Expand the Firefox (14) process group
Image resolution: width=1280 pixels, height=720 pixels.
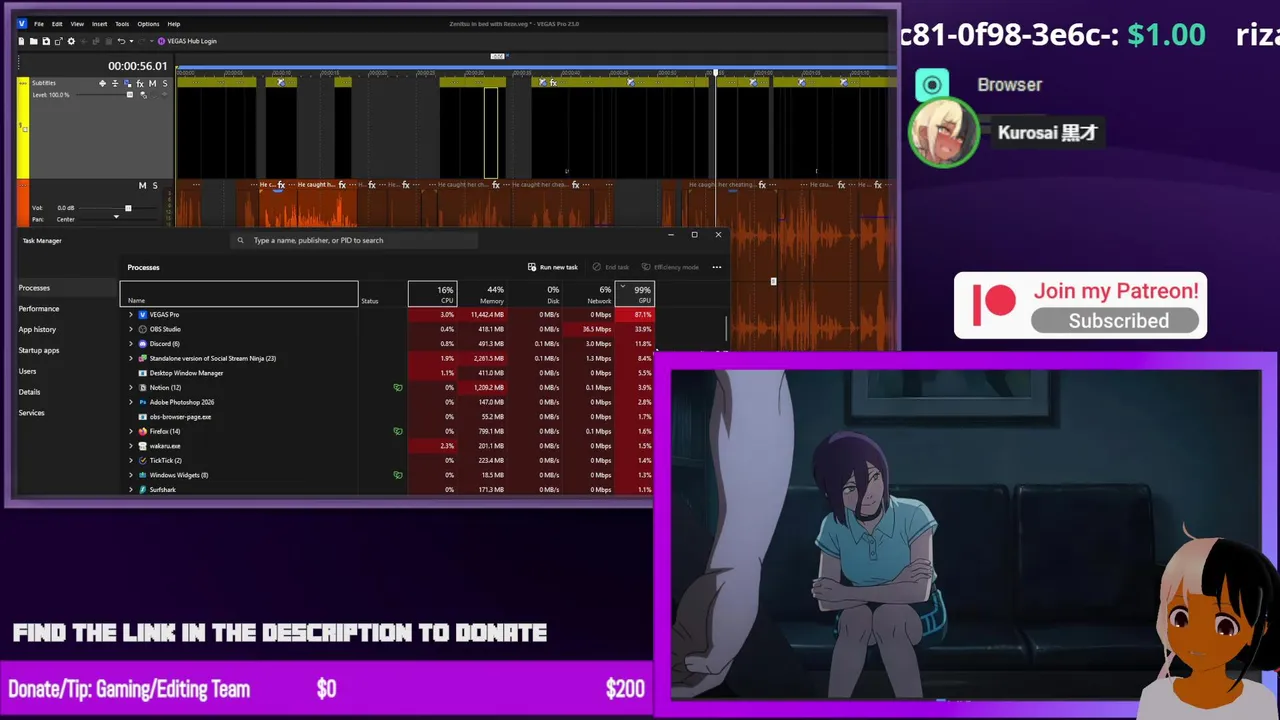130,431
